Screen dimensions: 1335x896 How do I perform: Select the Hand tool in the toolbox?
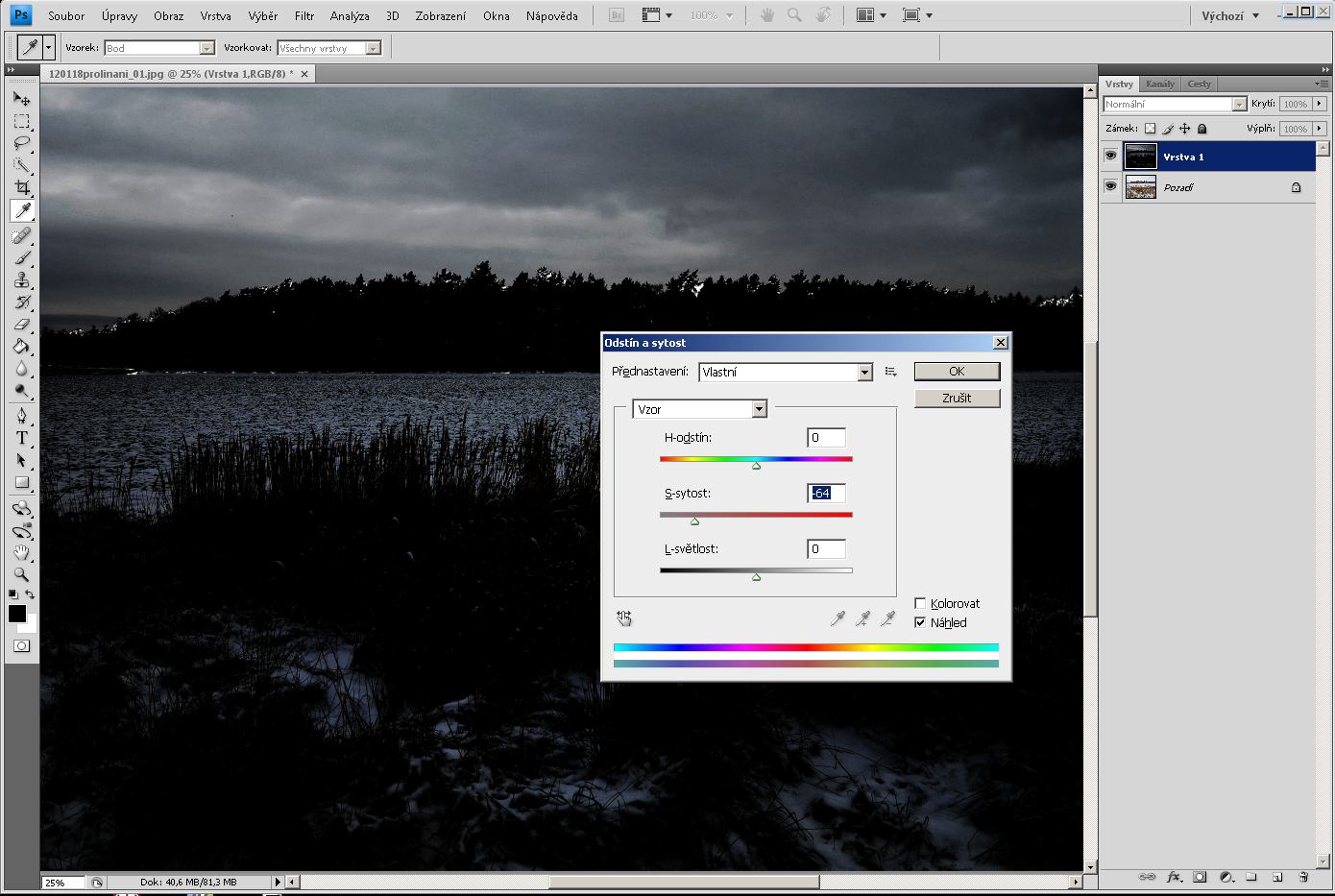click(x=21, y=552)
